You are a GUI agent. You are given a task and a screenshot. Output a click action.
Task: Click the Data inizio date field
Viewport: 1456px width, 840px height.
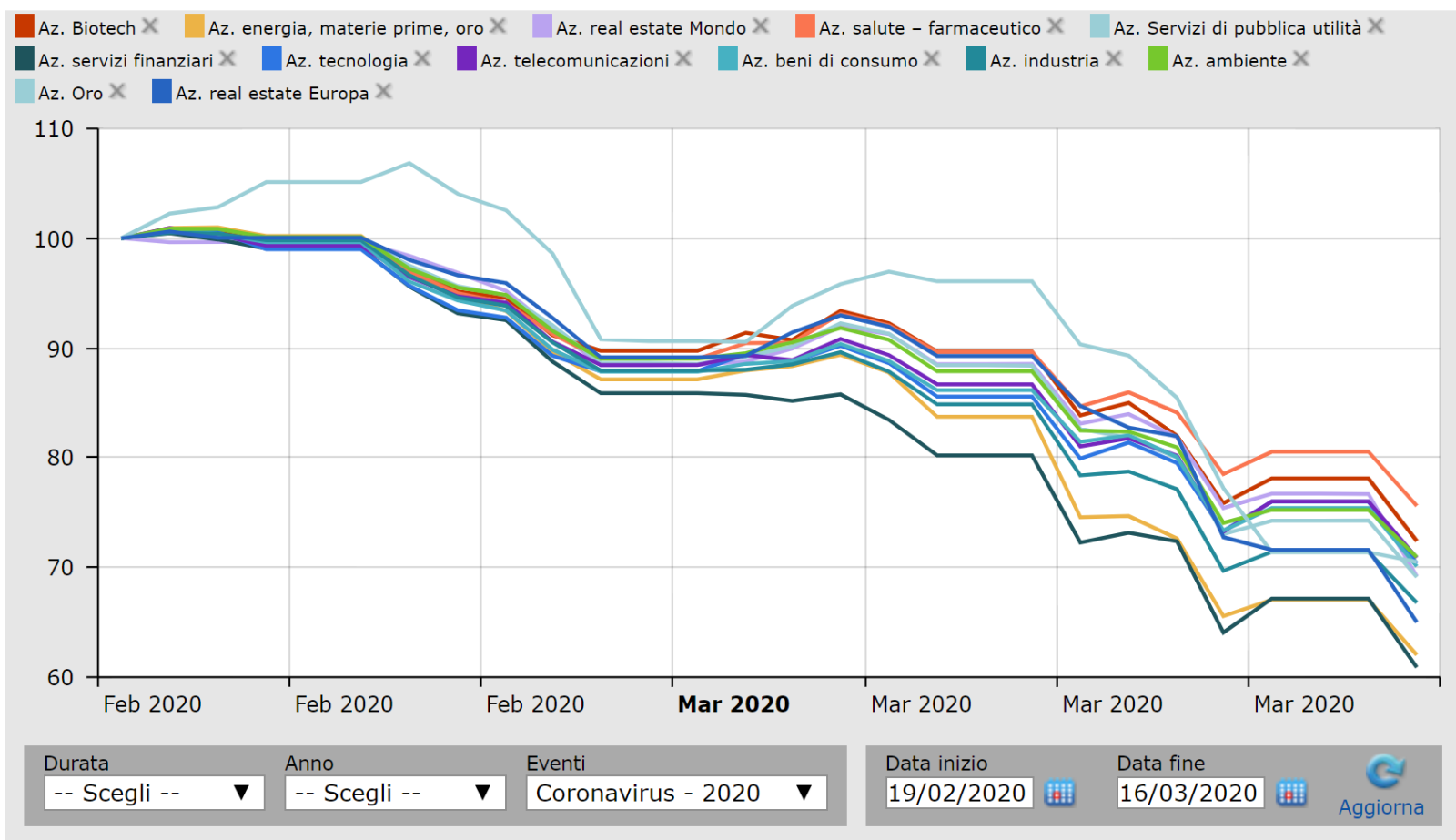click(x=959, y=793)
